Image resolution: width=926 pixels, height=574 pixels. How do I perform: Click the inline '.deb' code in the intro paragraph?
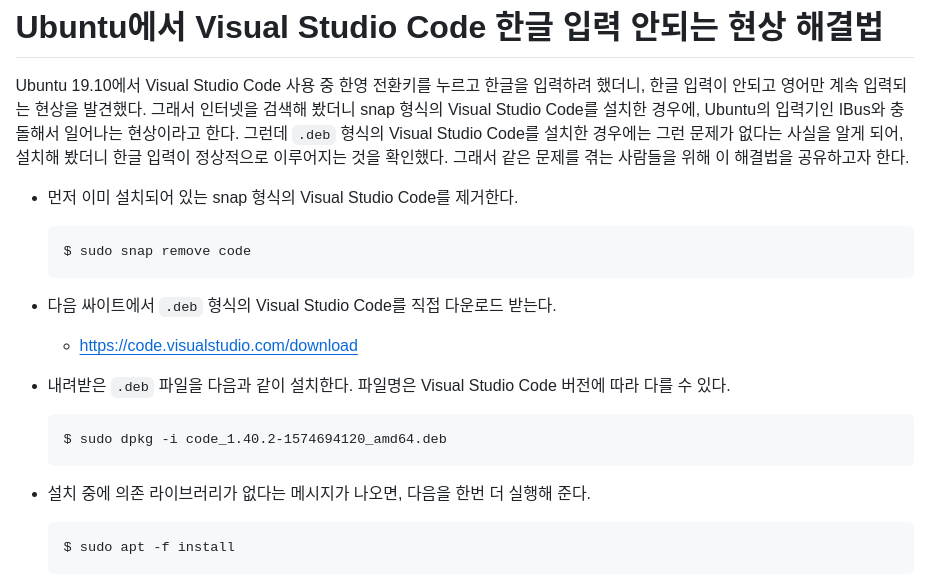pos(314,135)
